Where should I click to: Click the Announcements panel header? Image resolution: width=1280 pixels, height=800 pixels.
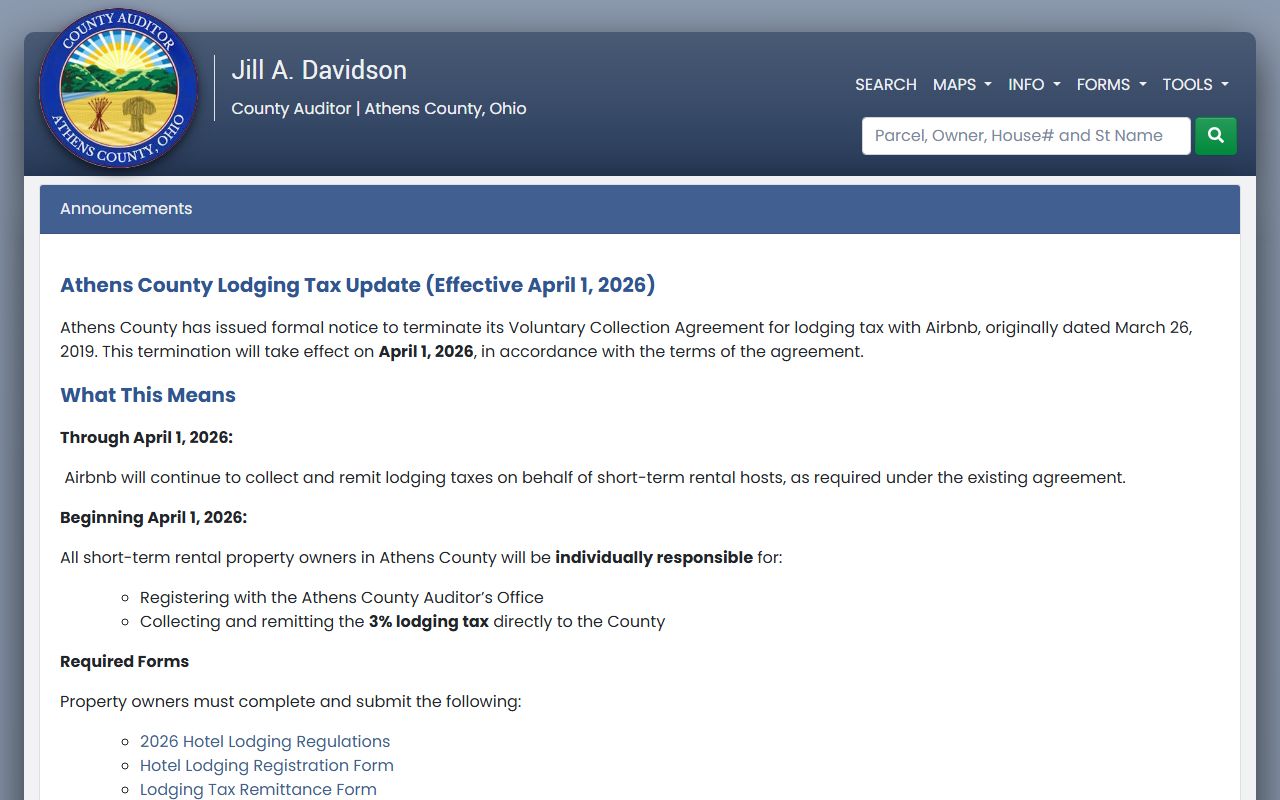pyautogui.click(x=640, y=209)
